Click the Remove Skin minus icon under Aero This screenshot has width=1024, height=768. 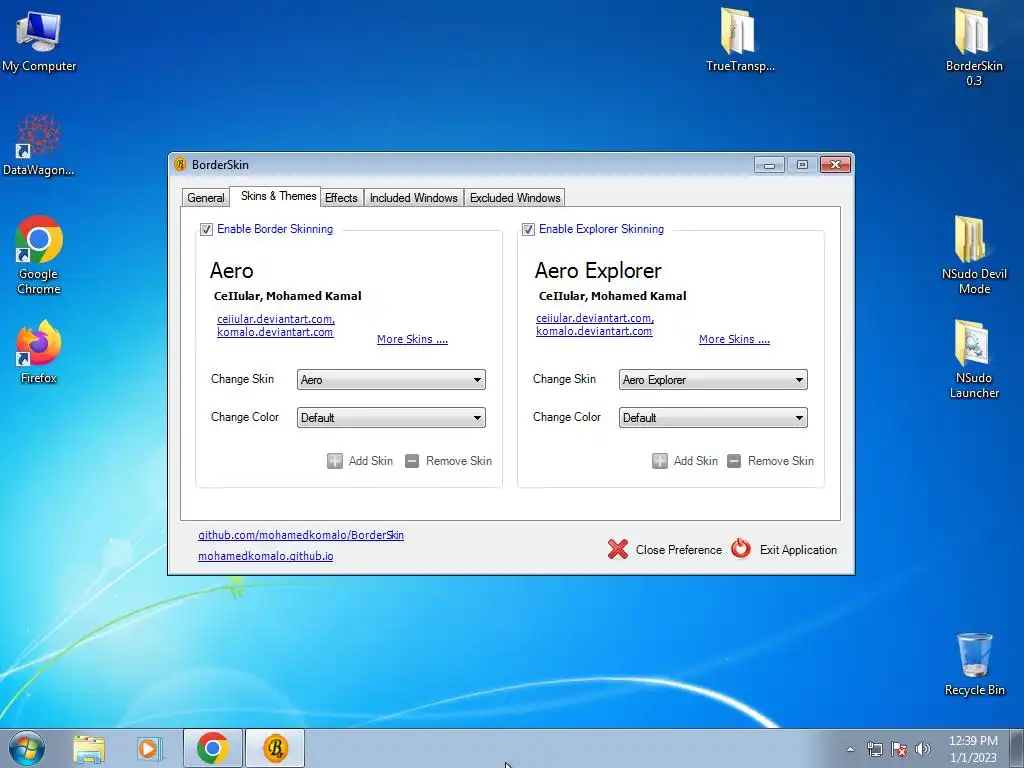pos(411,461)
